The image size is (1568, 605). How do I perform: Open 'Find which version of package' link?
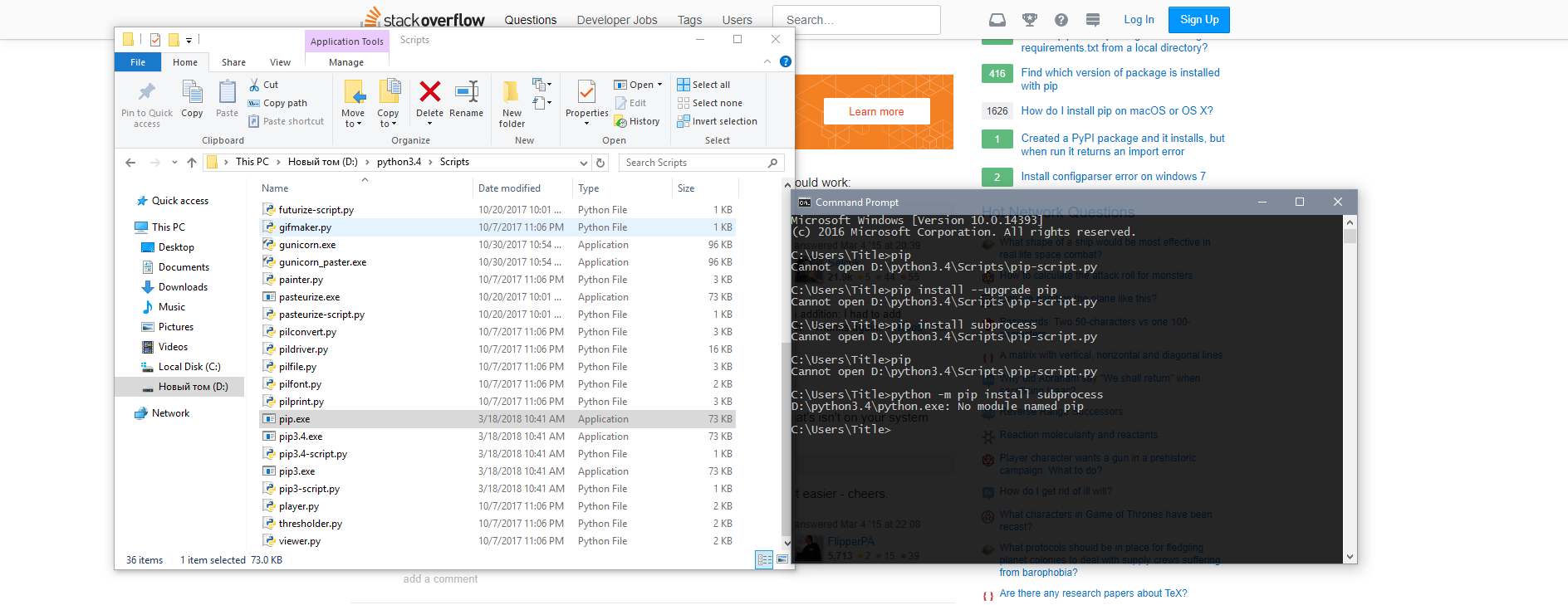(1120, 79)
